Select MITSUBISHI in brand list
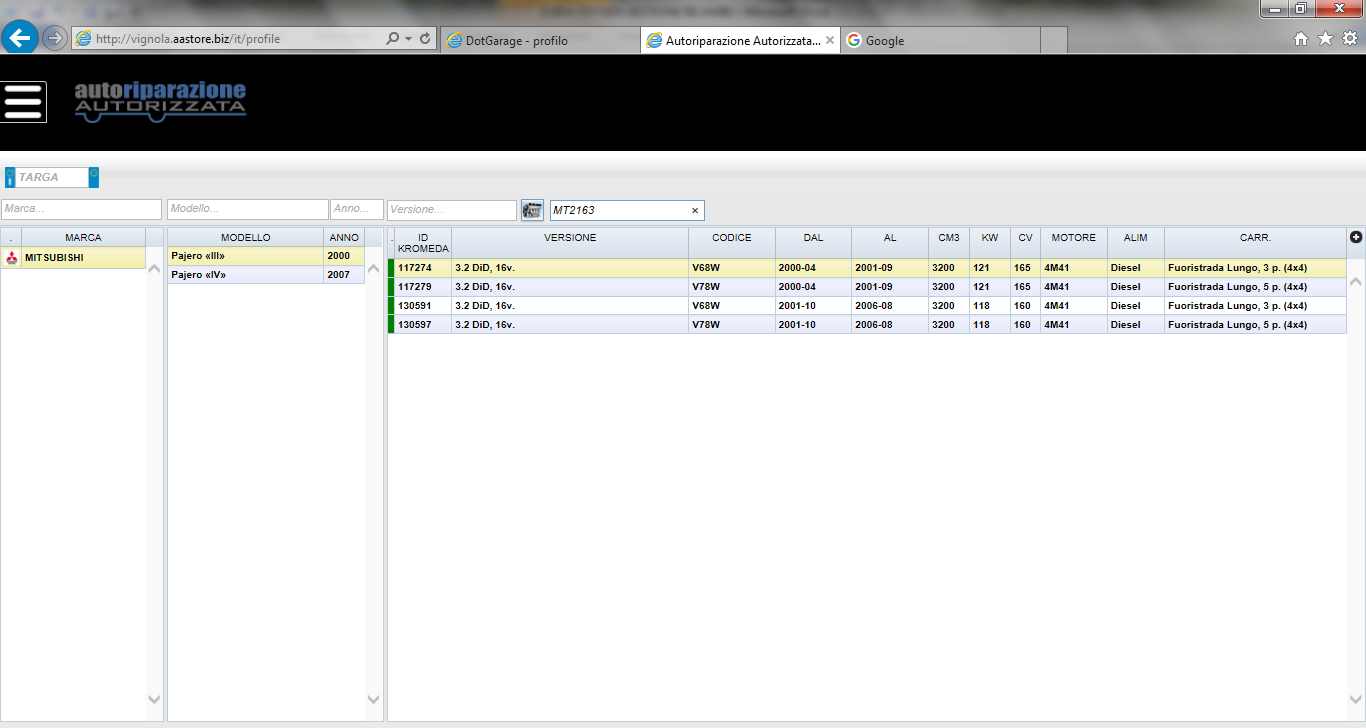1366x728 pixels. (73, 258)
